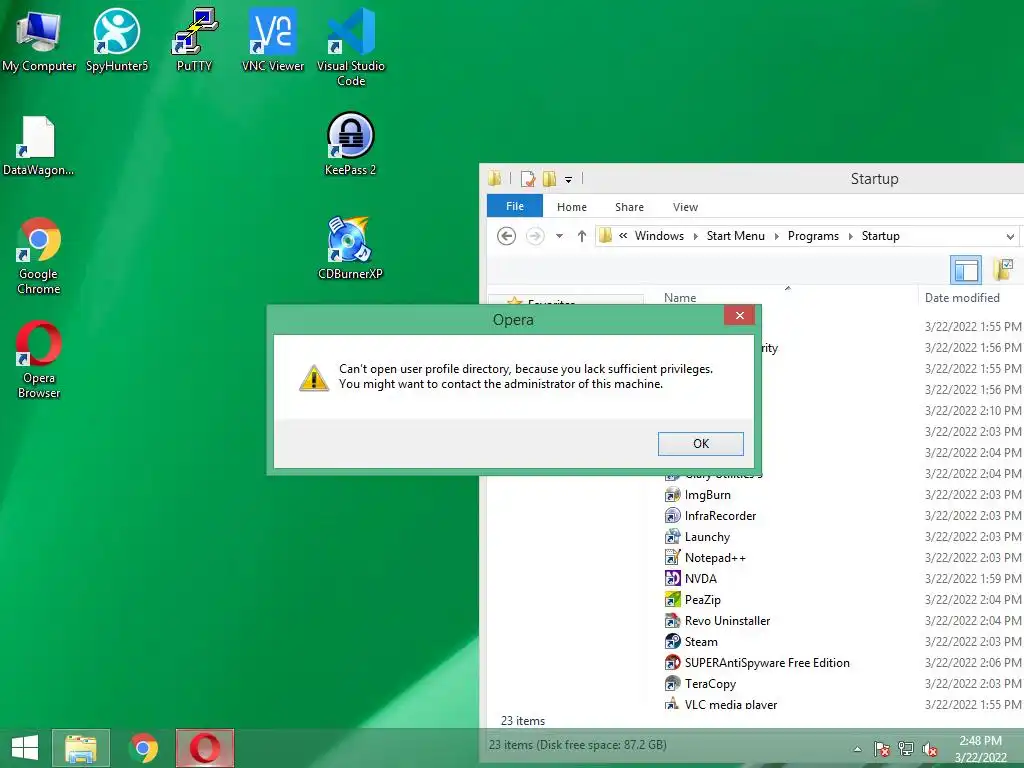Expand the chevron after Programs breadcrumb
The width and height of the screenshot is (1024, 768).
850,236
